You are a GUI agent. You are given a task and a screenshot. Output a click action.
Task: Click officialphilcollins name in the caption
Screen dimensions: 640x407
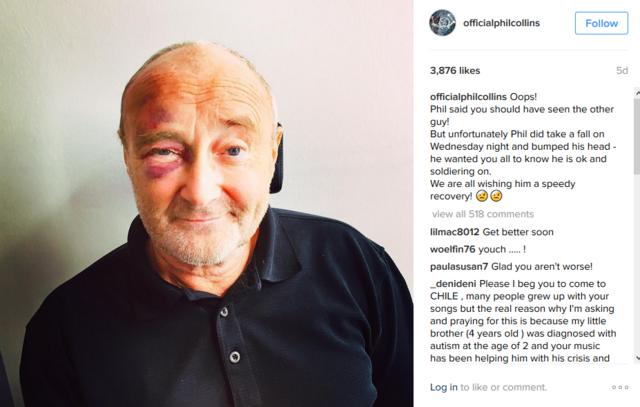[468, 97]
